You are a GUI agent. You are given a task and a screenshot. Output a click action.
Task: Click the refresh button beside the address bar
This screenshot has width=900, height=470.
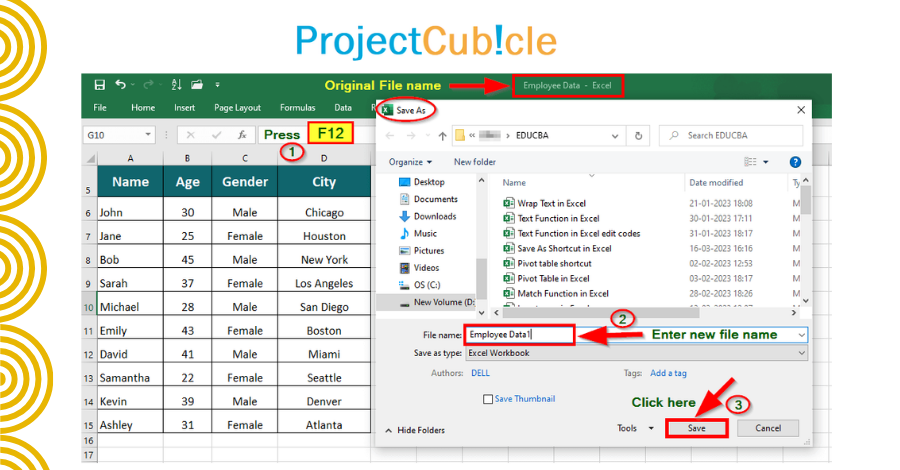click(638, 136)
